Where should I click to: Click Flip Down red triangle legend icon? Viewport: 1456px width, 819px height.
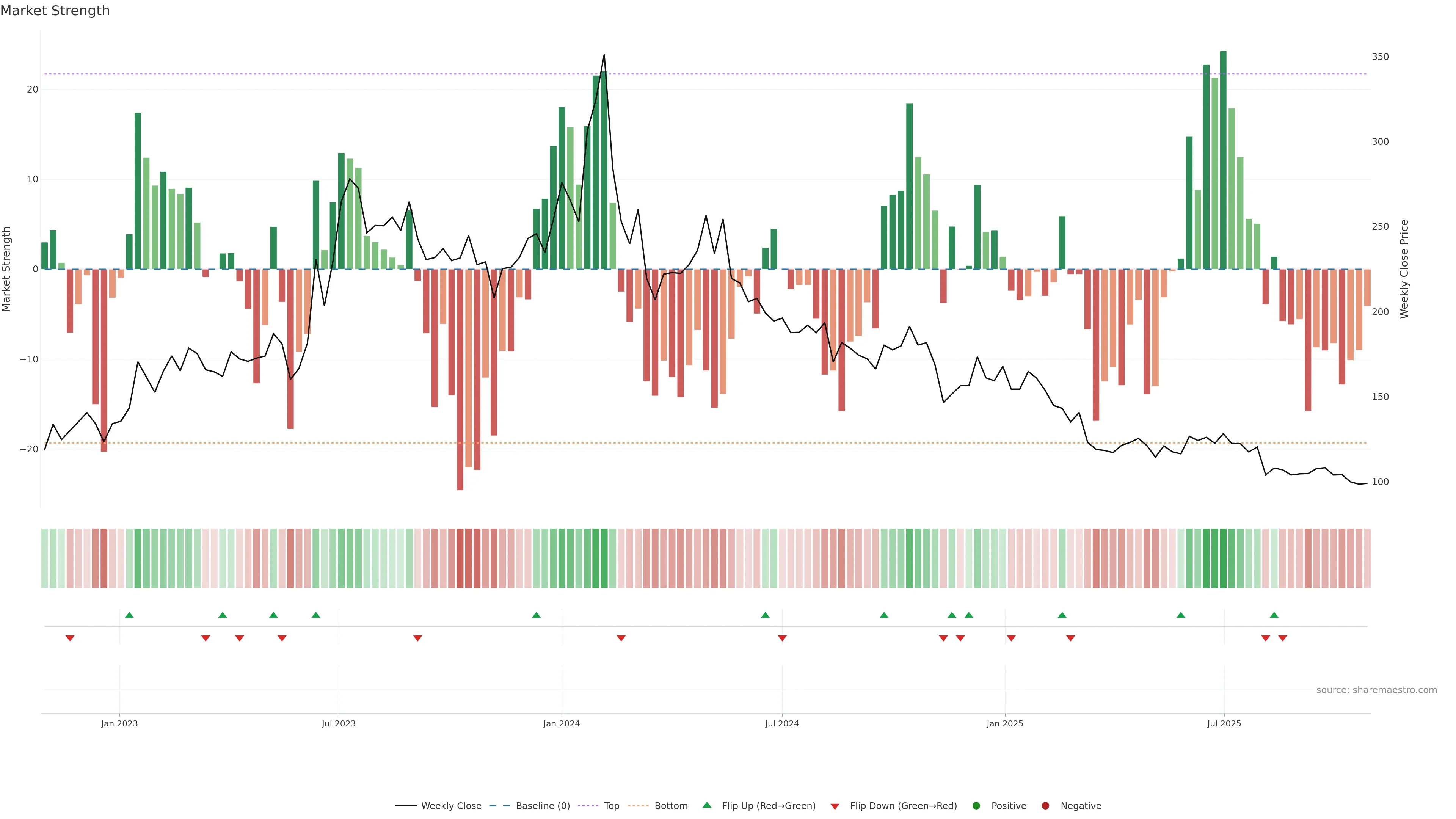click(835, 806)
